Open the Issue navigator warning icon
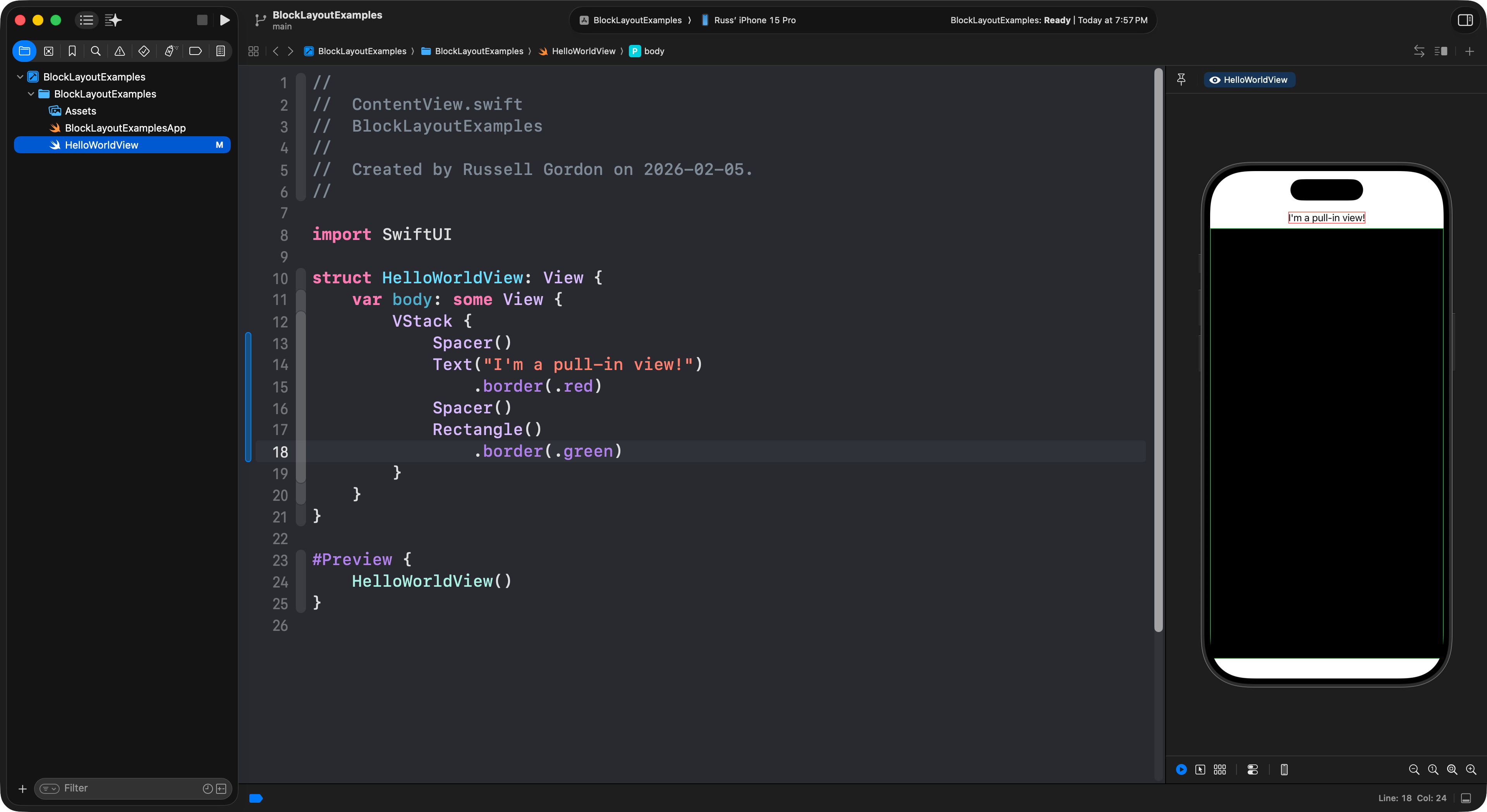The width and height of the screenshot is (1487, 812). coord(120,51)
